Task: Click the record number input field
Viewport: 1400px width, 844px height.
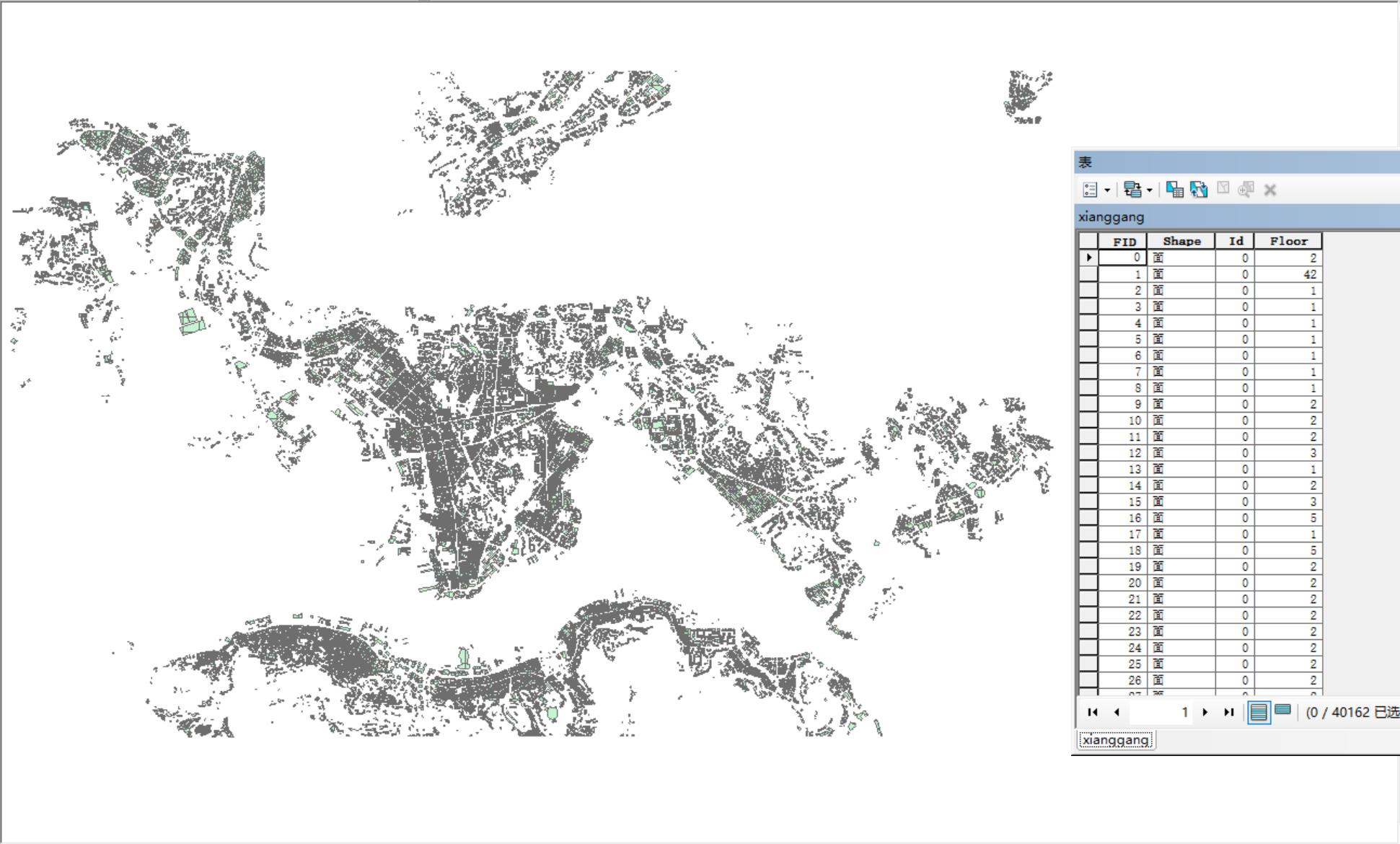Action: click(1160, 712)
